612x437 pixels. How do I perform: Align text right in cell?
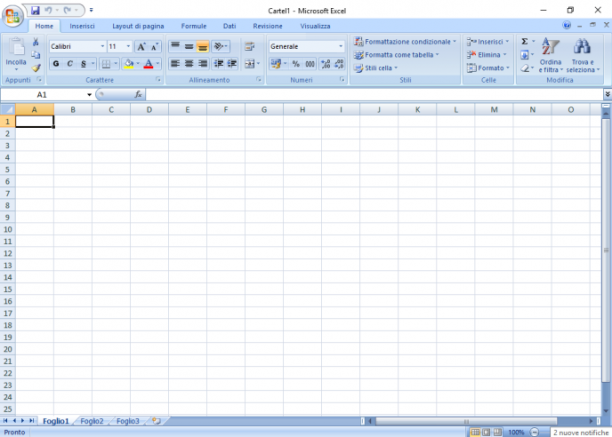click(x=203, y=63)
